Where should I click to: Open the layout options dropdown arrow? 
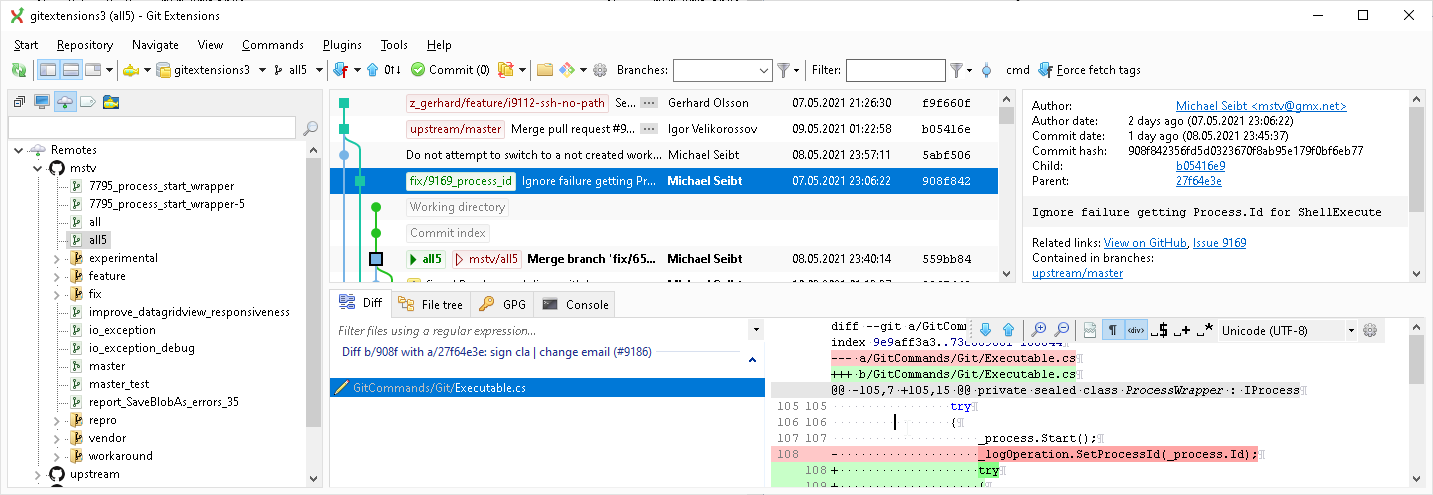pyautogui.click(x=109, y=70)
